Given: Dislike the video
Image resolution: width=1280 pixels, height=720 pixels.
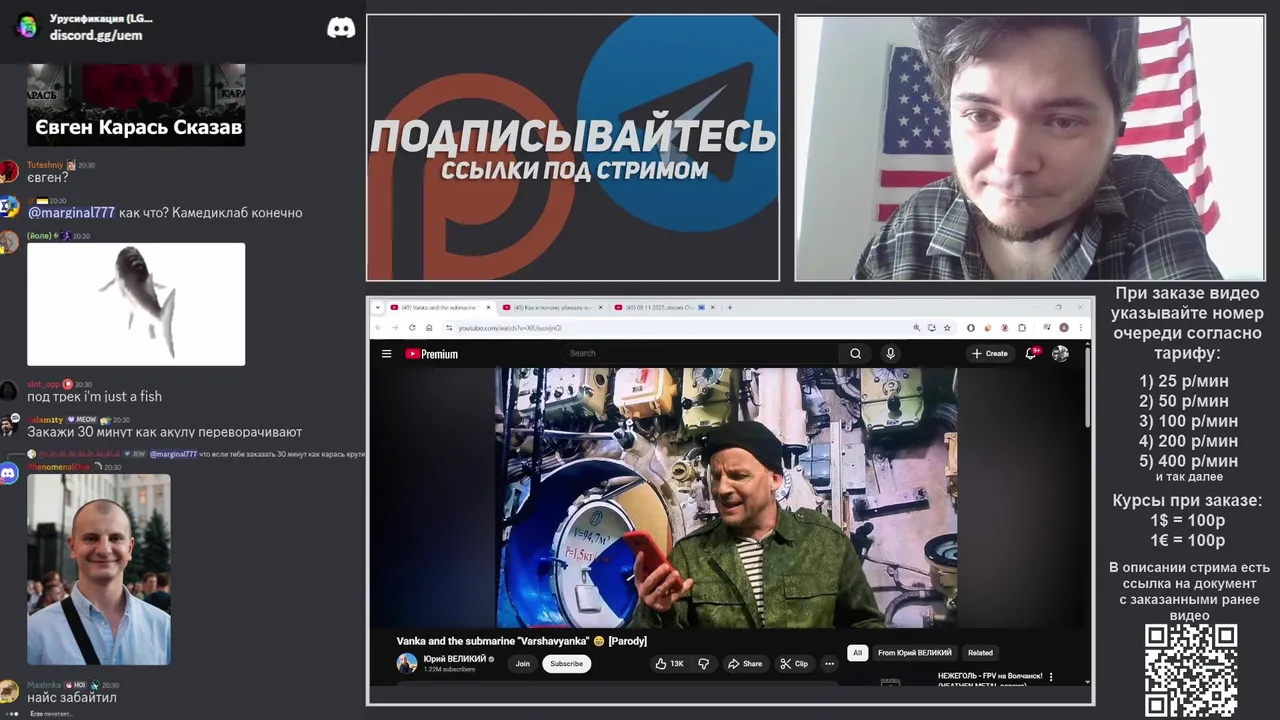Looking at the screenshot, I should (704, 663).
